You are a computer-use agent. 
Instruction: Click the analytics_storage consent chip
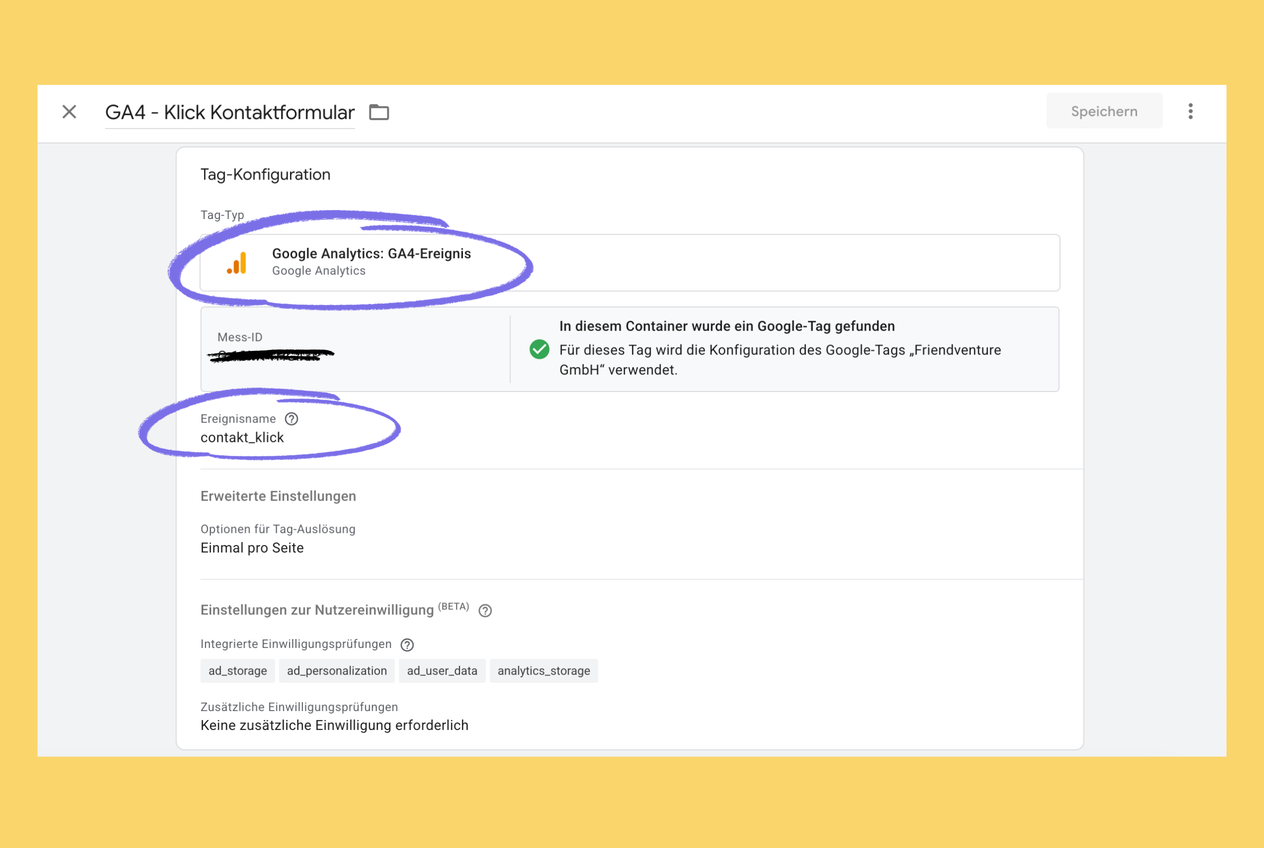pyautogui.click(x=544, y=671)
